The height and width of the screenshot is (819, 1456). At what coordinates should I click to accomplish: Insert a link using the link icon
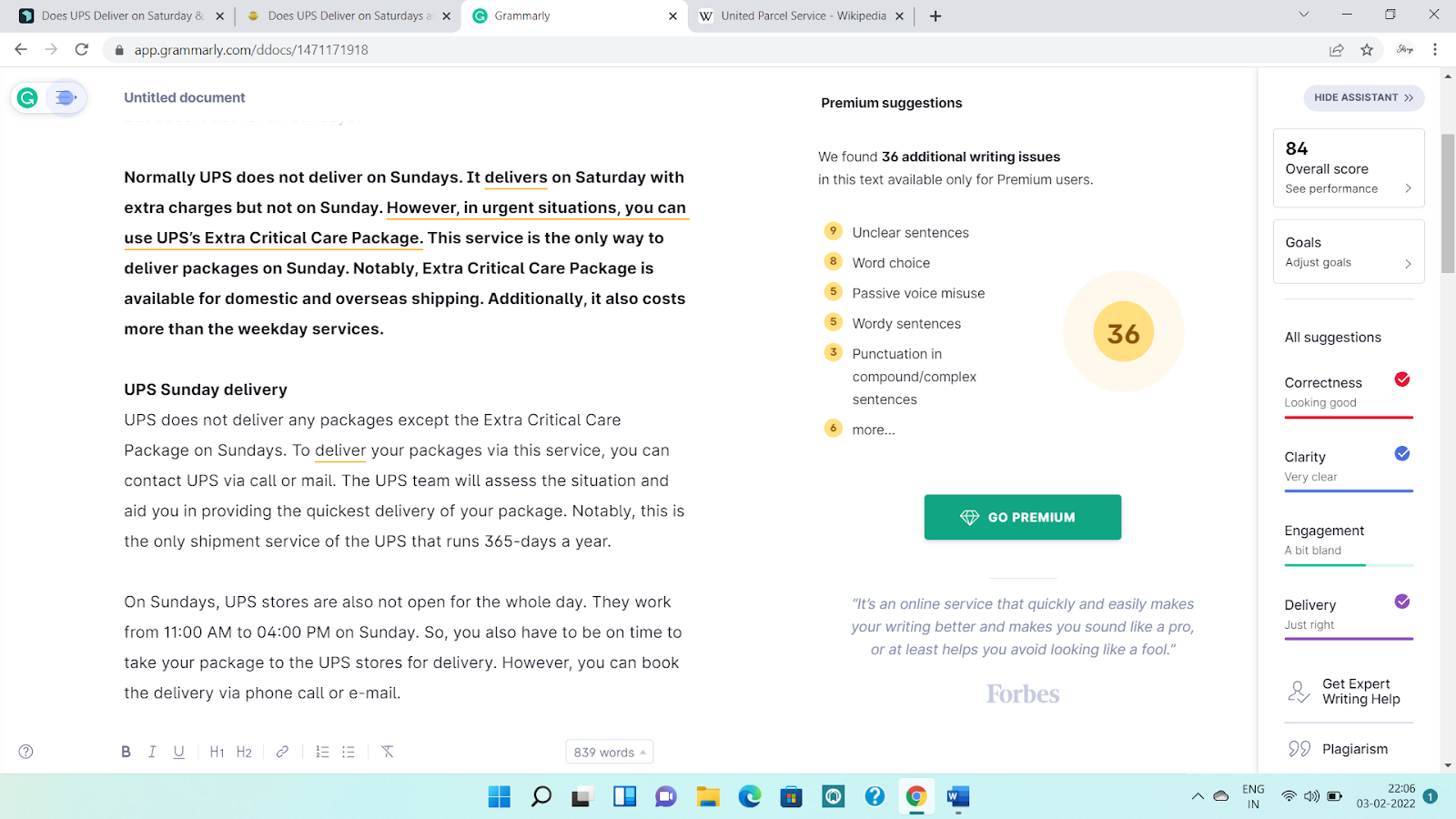coord(282,752)
